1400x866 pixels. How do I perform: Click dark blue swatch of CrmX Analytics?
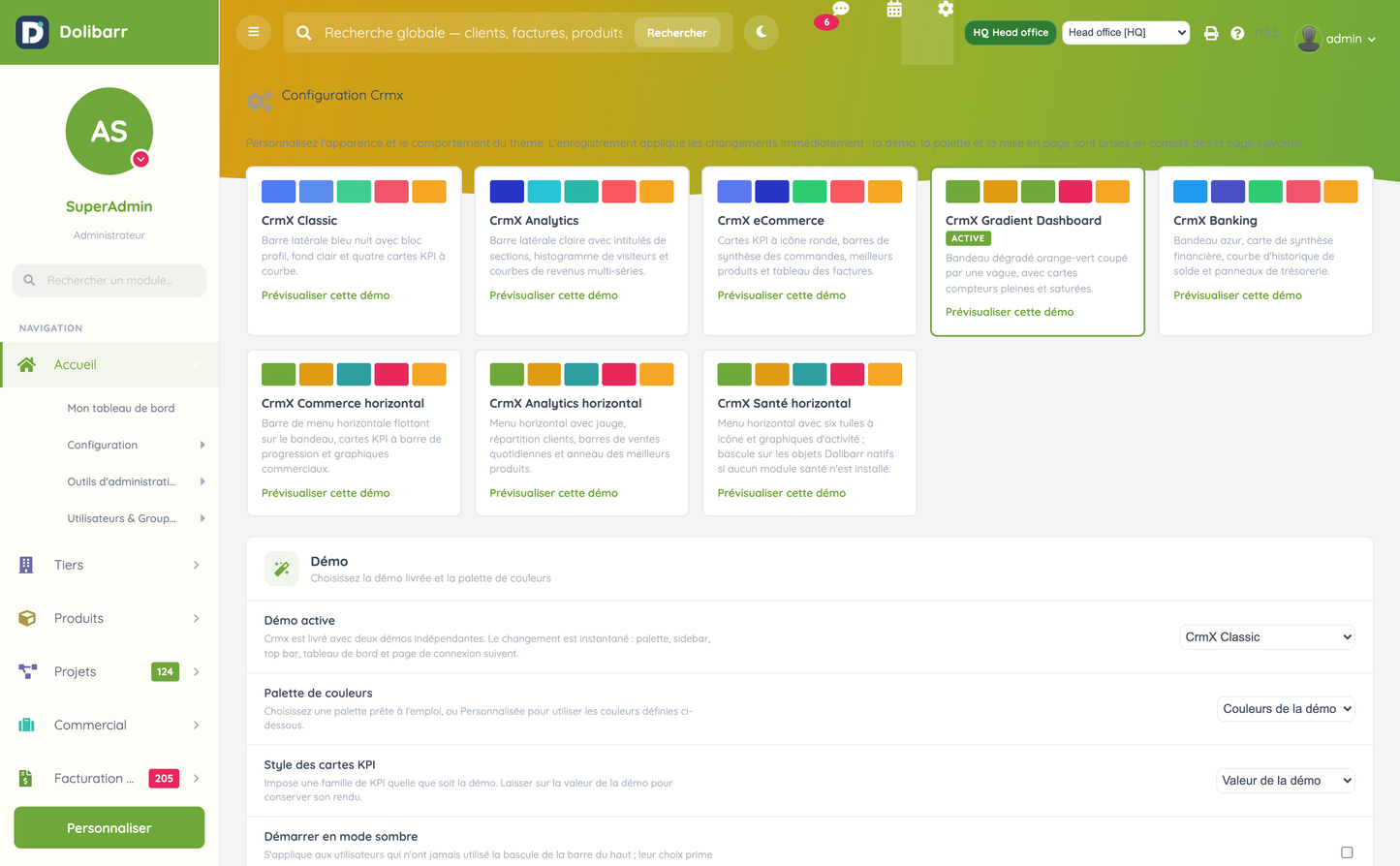click(x=507, y=192)
